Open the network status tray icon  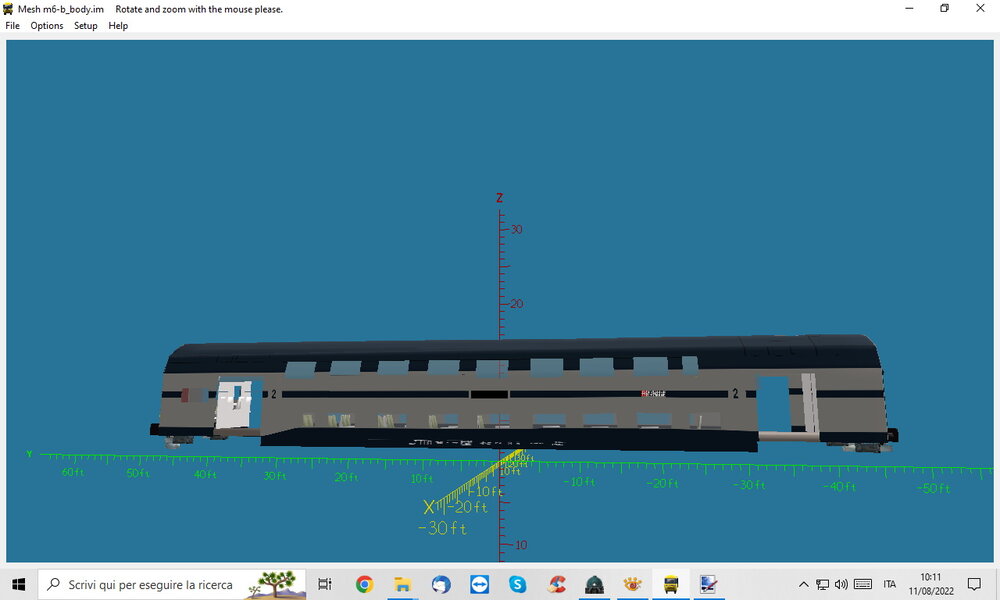(x=823, y=584)
